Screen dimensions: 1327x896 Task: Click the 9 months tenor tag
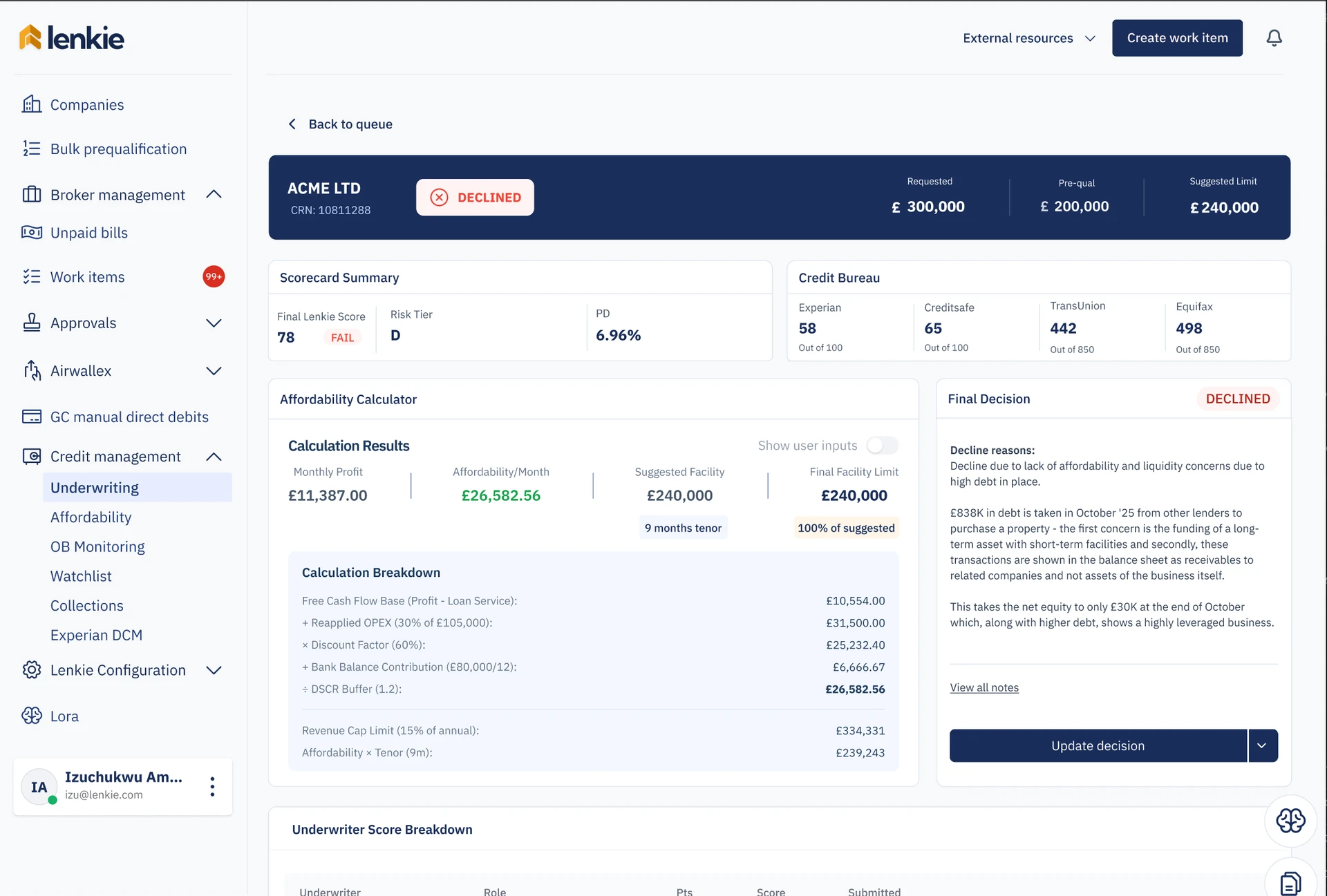683,528
